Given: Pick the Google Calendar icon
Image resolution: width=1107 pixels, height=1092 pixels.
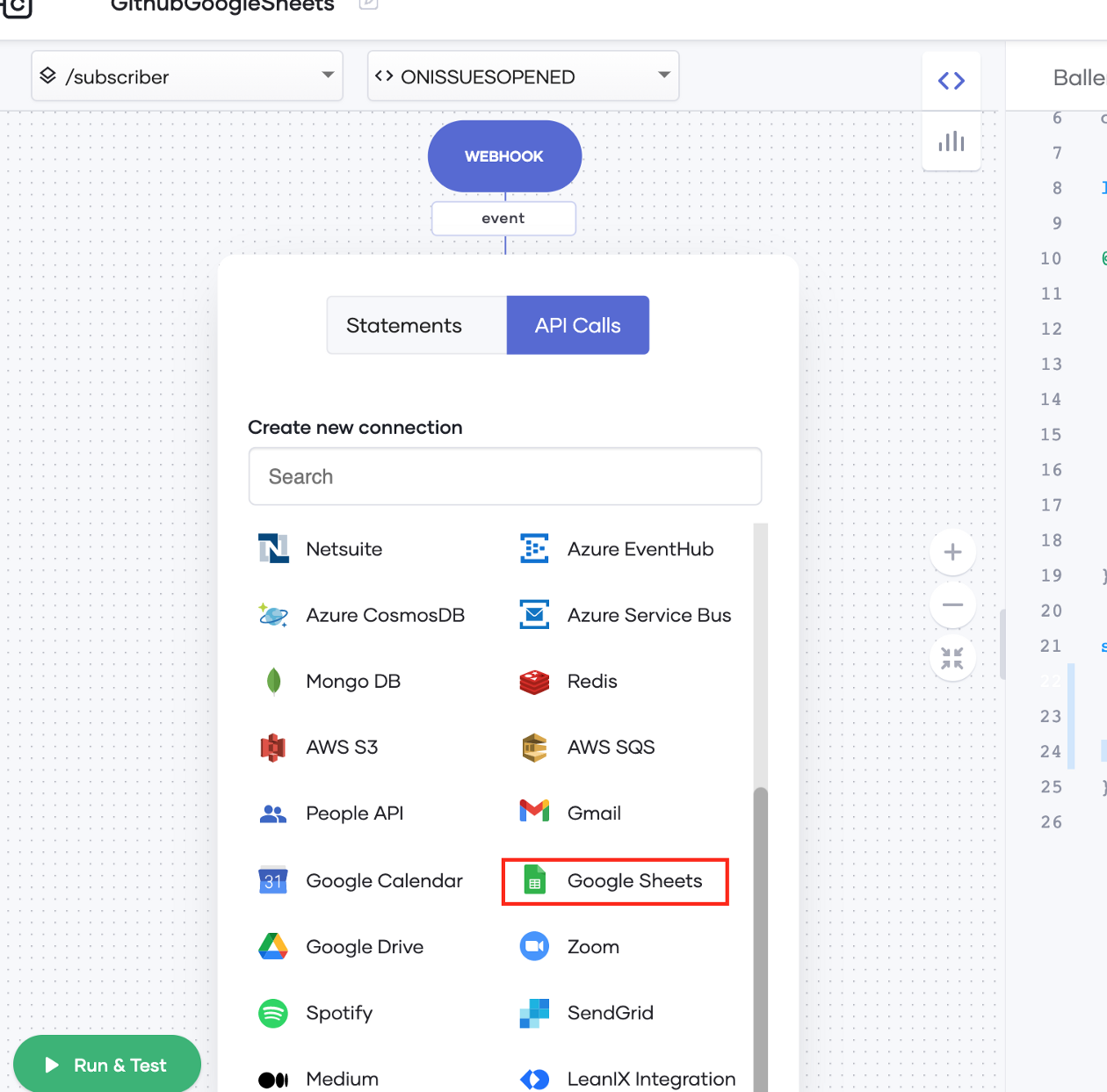Looking at the screenshot, I should pyautogui.click(x=273, y=880).
